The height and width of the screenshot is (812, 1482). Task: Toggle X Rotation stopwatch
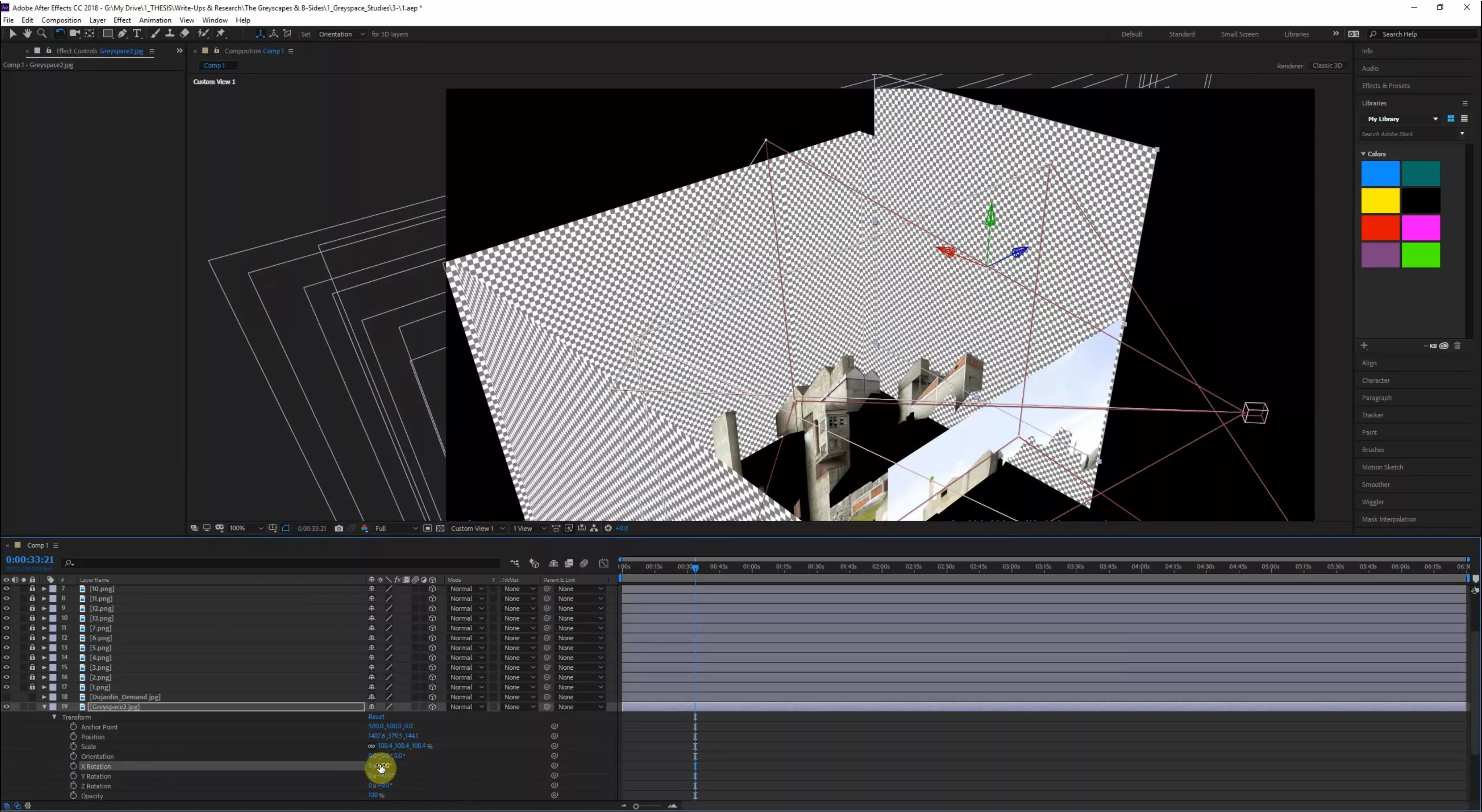(x=74, y=766)
